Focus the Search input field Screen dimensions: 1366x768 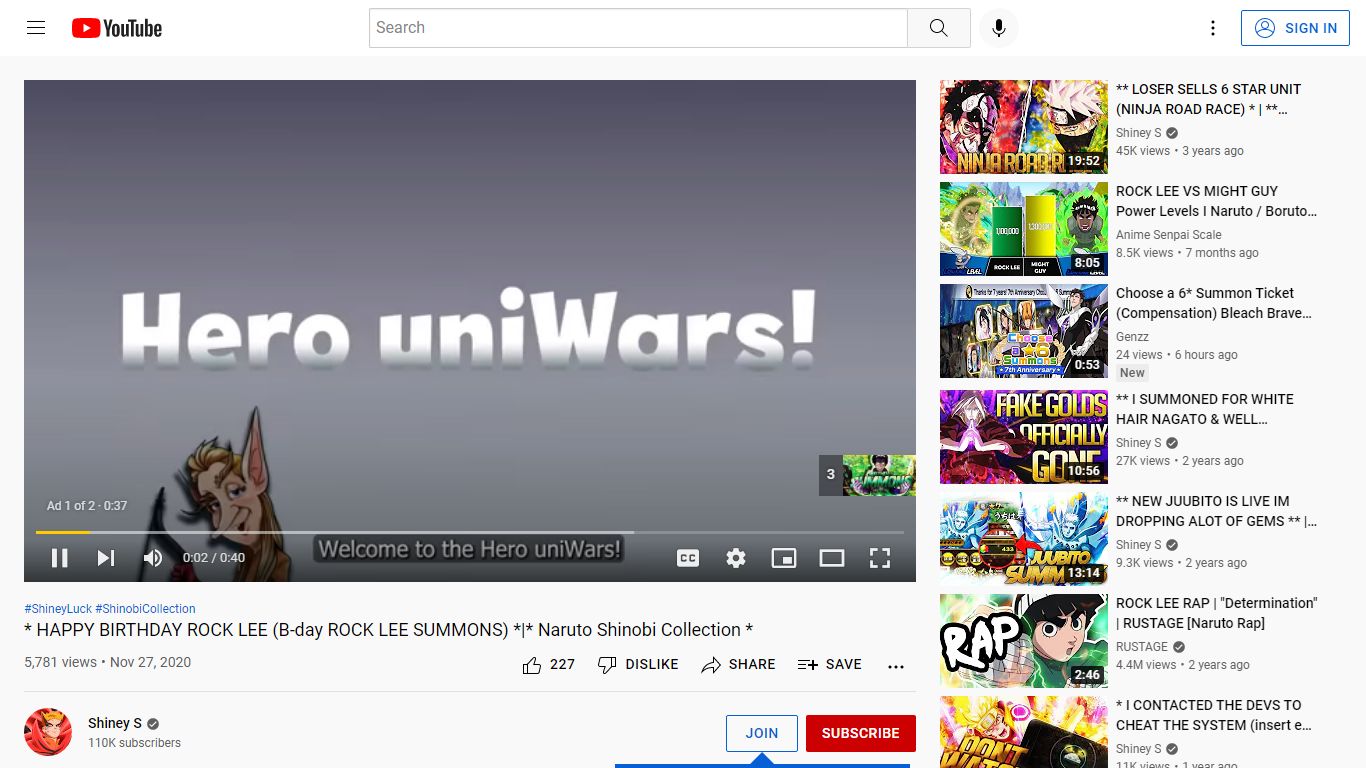(638, 28)
